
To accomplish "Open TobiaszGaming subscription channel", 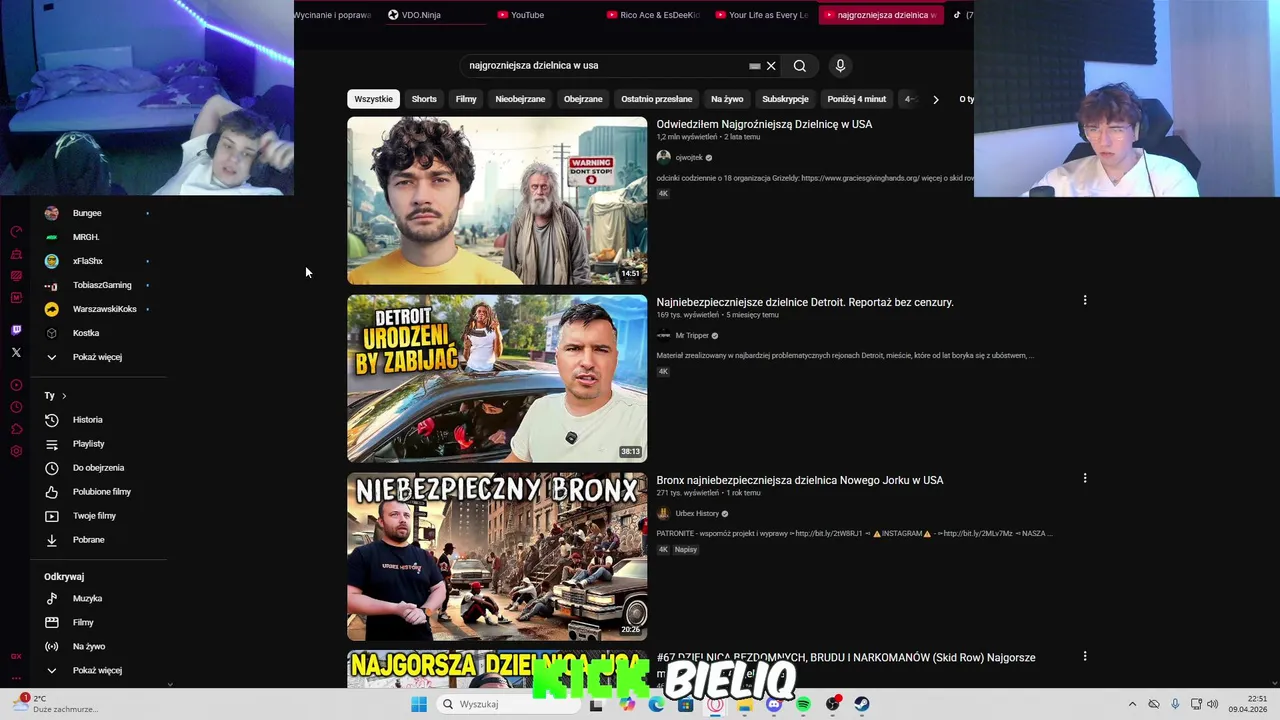I will [x=102, y=285].
